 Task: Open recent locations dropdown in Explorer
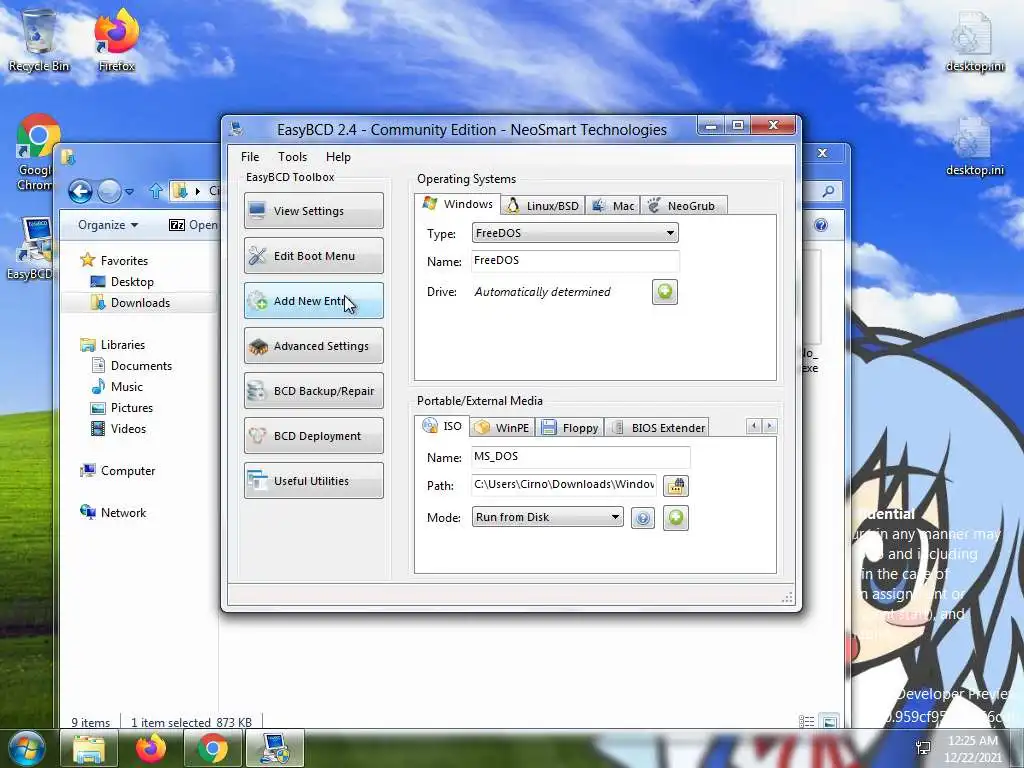click(129, 192)
